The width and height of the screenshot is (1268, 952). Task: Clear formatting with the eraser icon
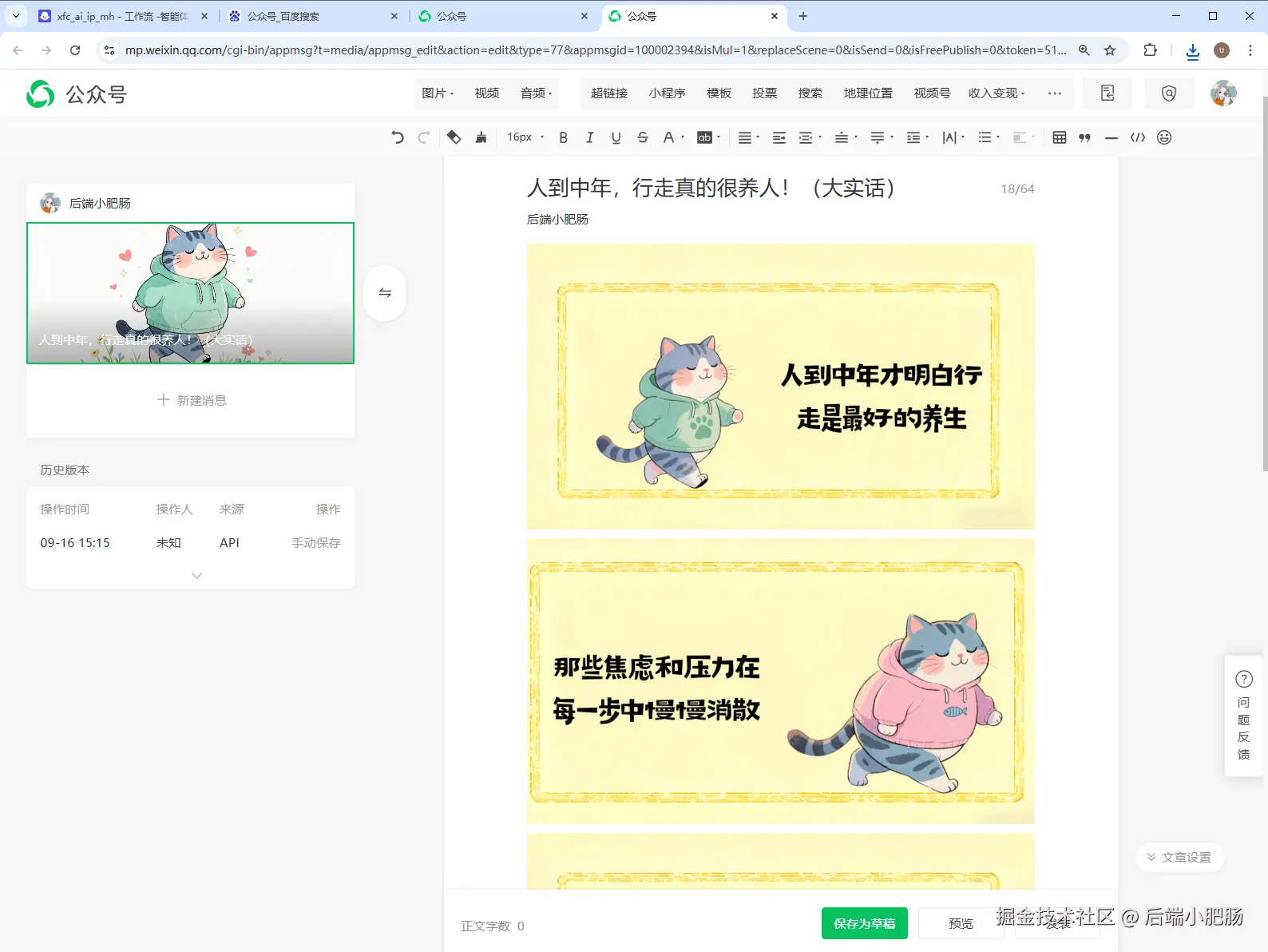tap(454, 137)
